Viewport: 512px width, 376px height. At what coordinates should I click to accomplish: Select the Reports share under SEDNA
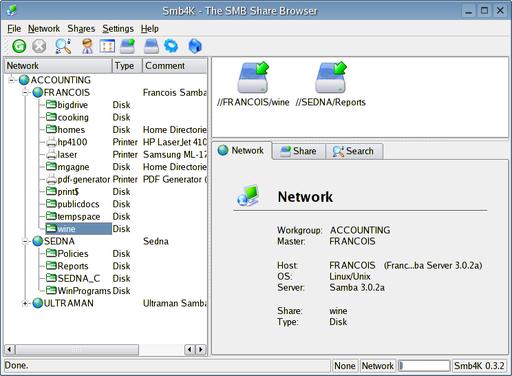pos(73,266)
